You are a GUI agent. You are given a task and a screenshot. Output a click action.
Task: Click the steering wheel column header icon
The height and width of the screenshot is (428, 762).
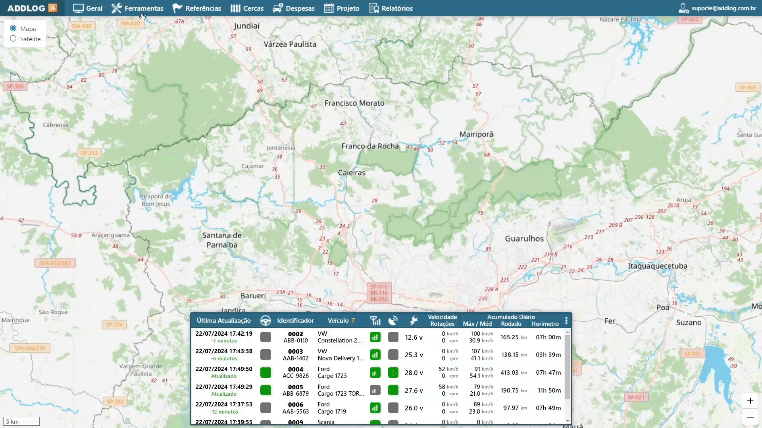[x=266, y=320]
